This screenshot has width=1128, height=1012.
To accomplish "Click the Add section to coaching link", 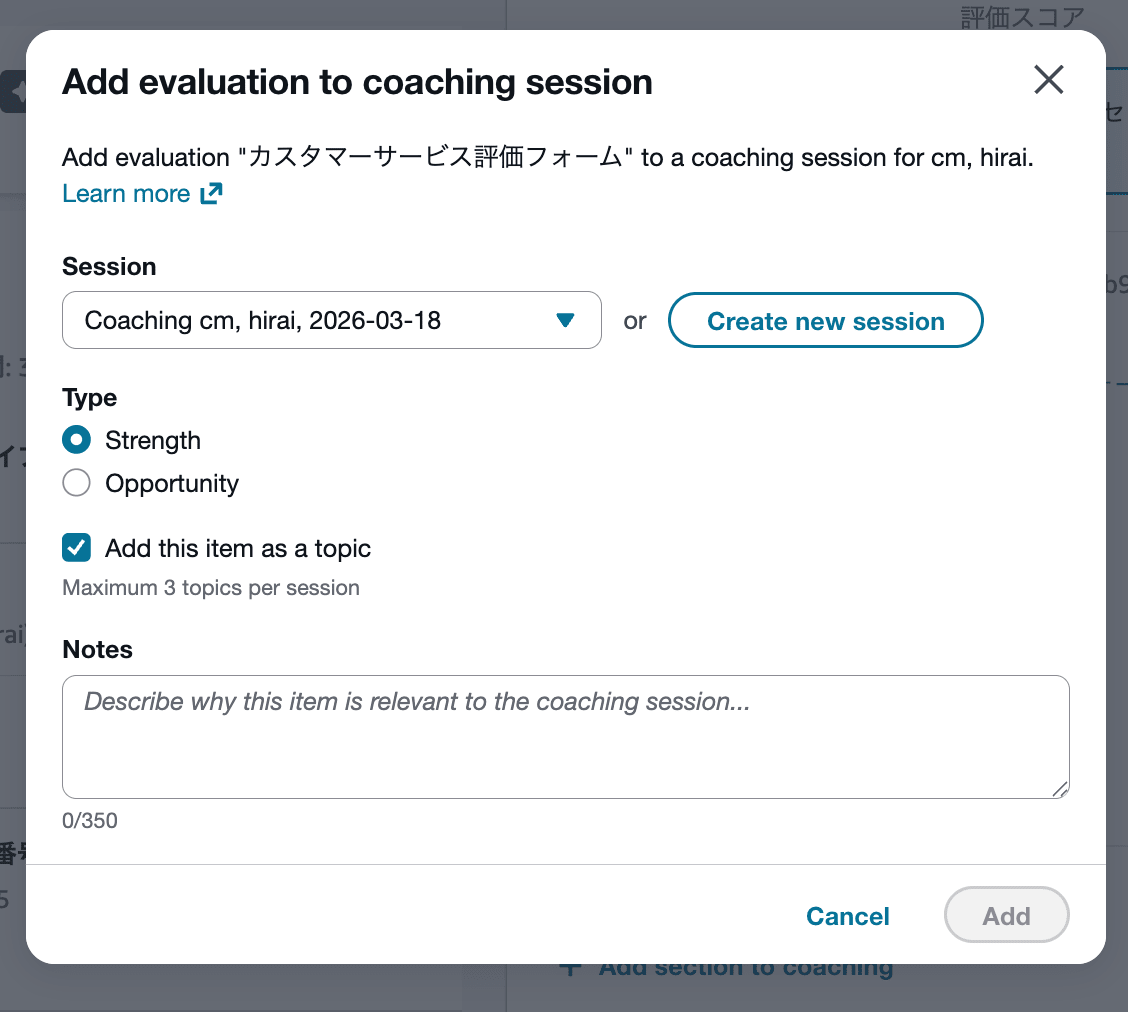I will [745, 968].
